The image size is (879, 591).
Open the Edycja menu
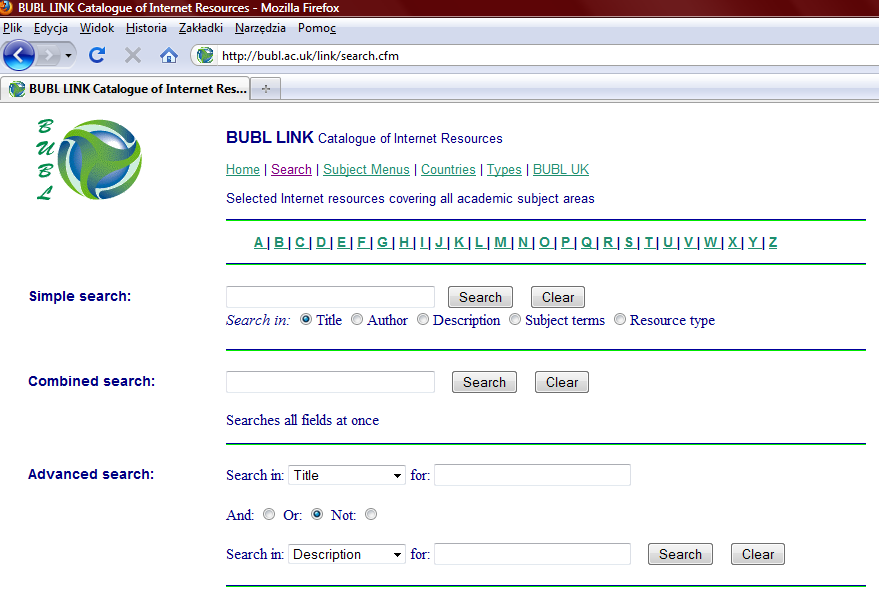tap(50, 28)
